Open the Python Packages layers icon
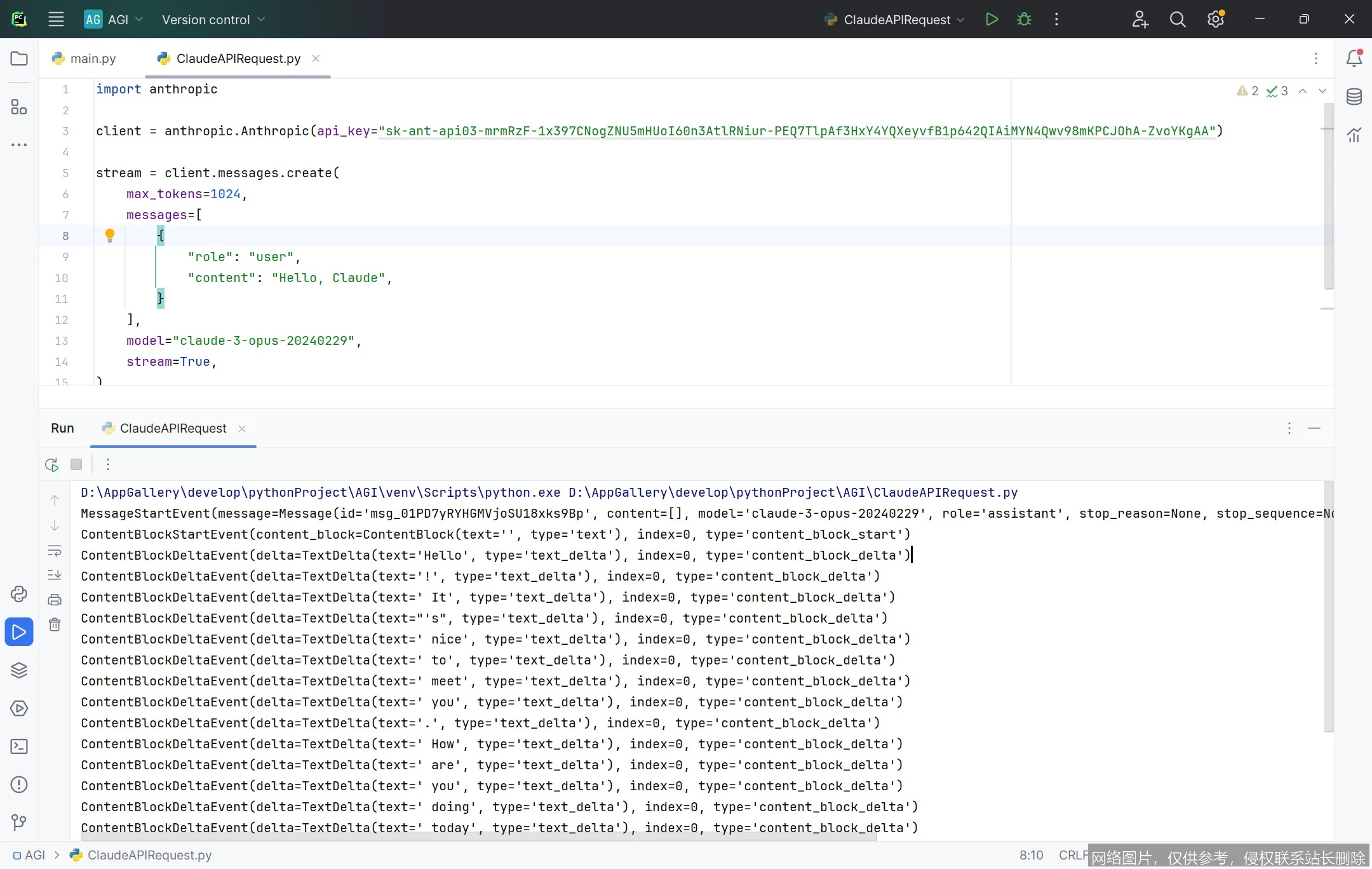 (19, 670)
